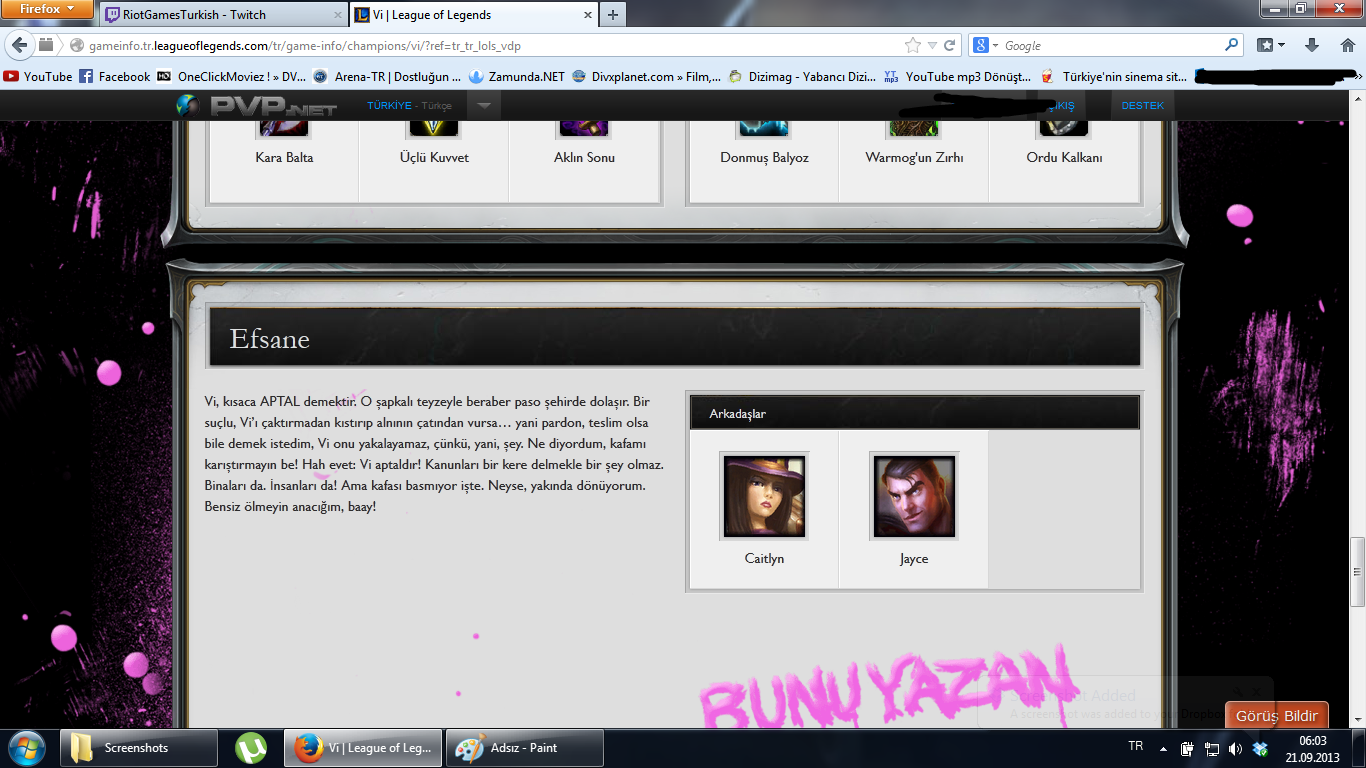Click the scrollbar down arrow
1366x768 pixels.
coord(1357,720)
